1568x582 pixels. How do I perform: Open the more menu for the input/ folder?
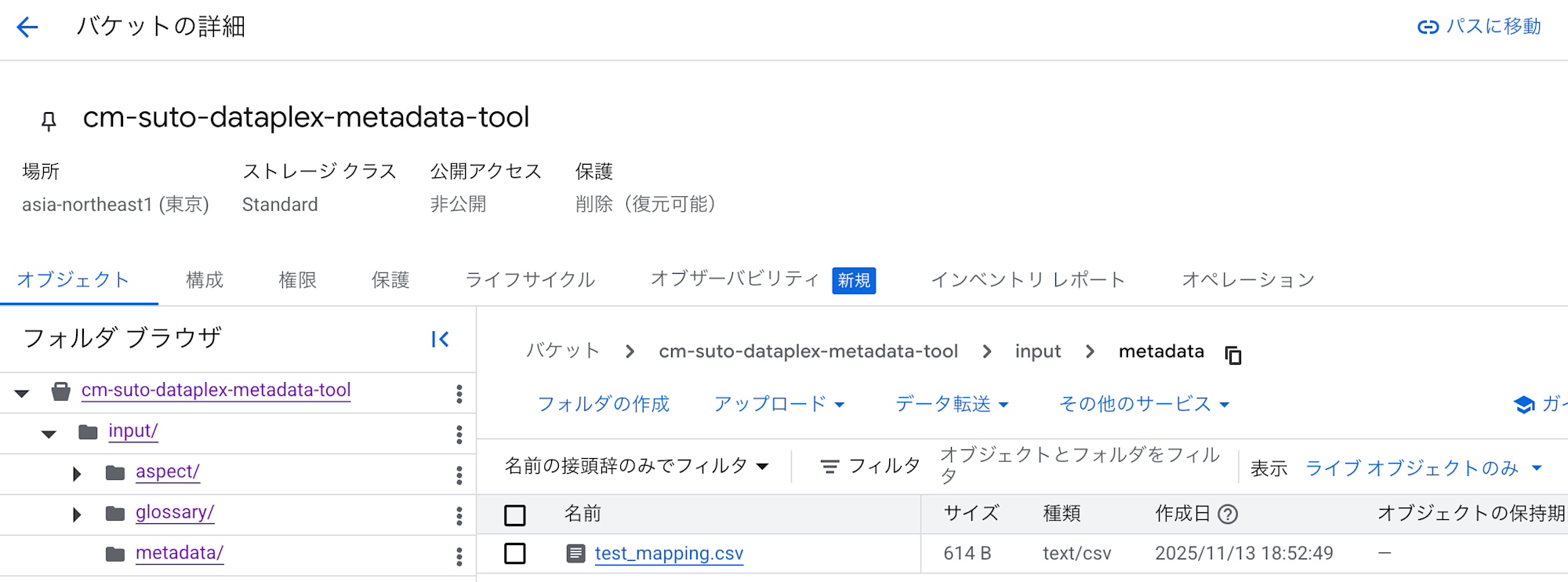[459, 435]
